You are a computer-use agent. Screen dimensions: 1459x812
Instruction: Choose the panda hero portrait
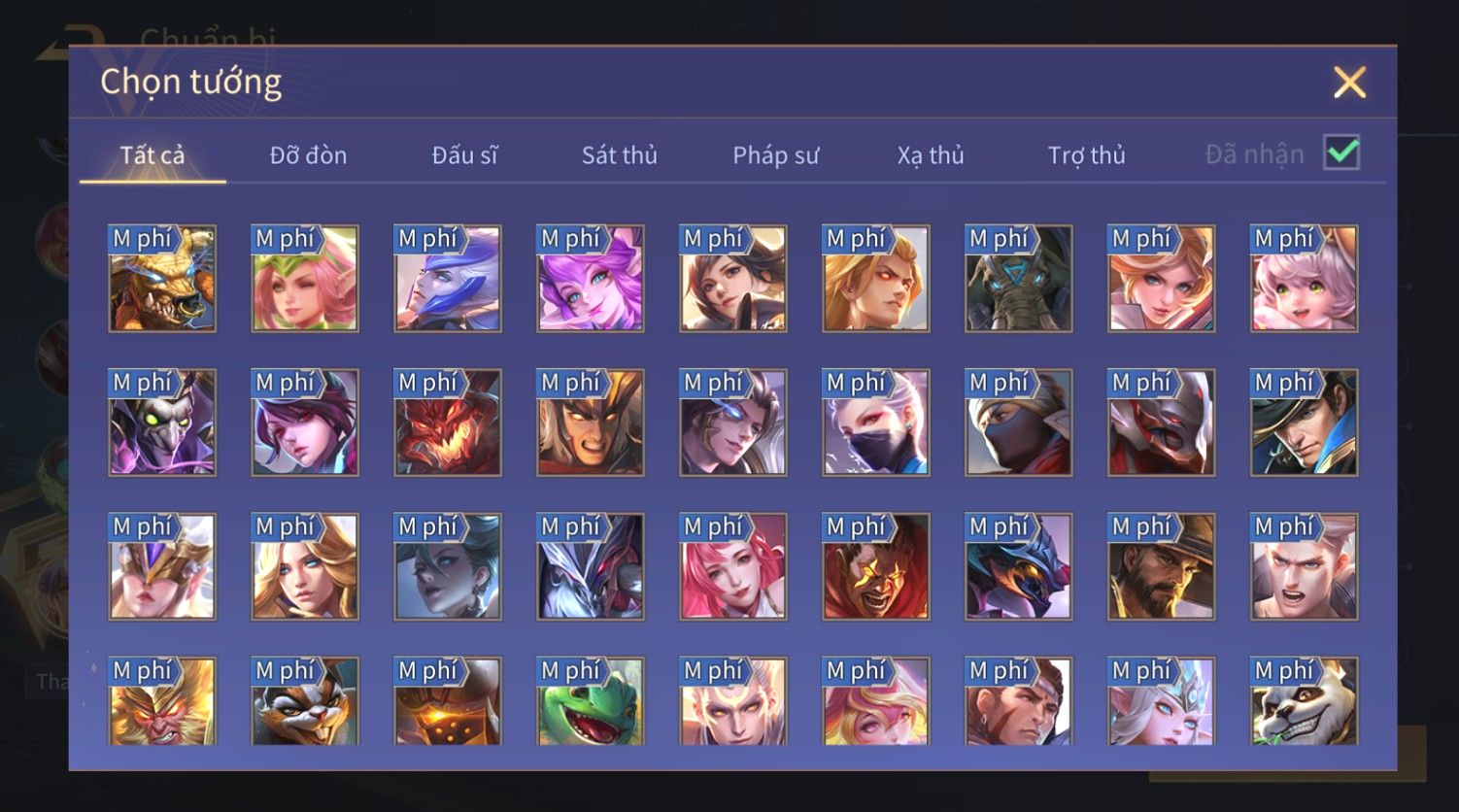pos(1304,701)
